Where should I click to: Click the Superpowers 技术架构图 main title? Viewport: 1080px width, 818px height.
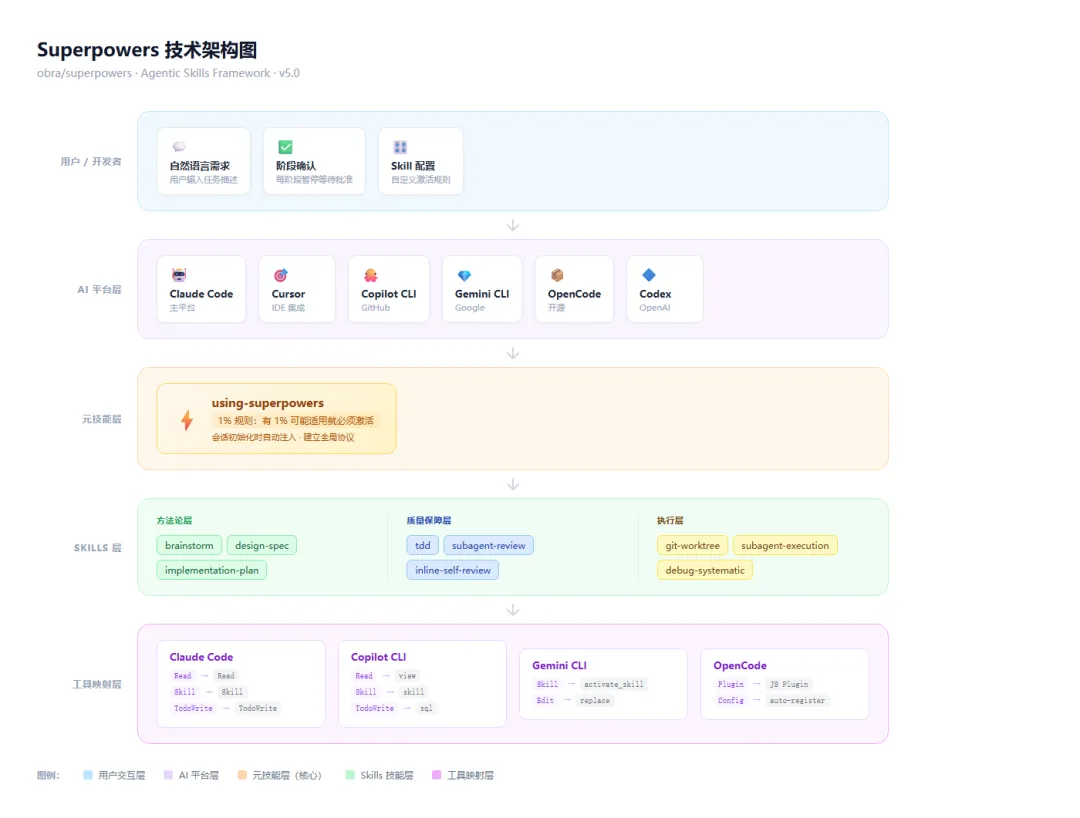(x=147, y=50)
